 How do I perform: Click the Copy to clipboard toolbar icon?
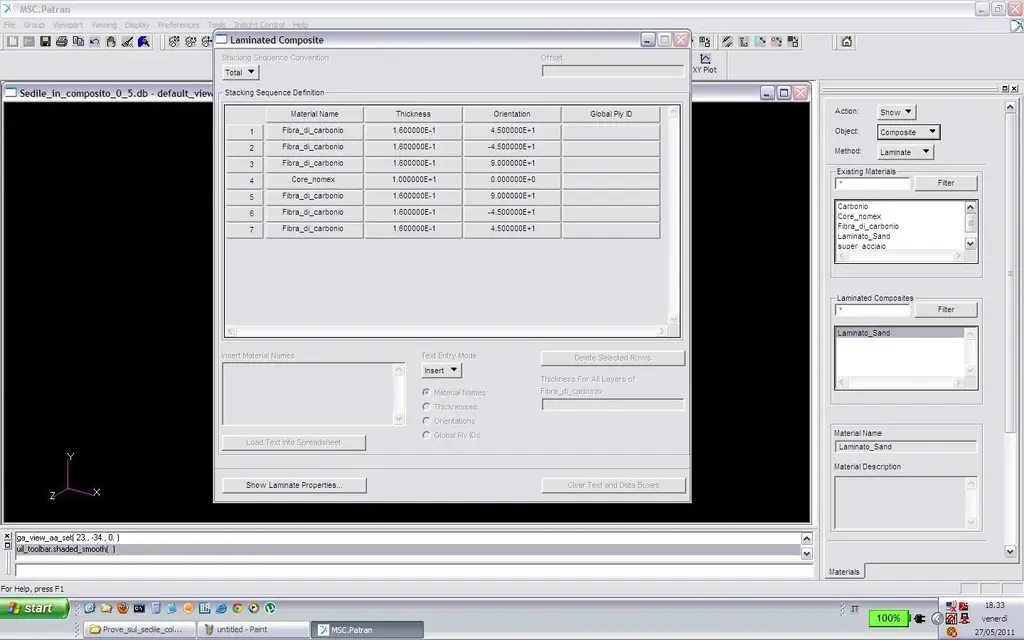pyautogui.click(x=78, y=41)
